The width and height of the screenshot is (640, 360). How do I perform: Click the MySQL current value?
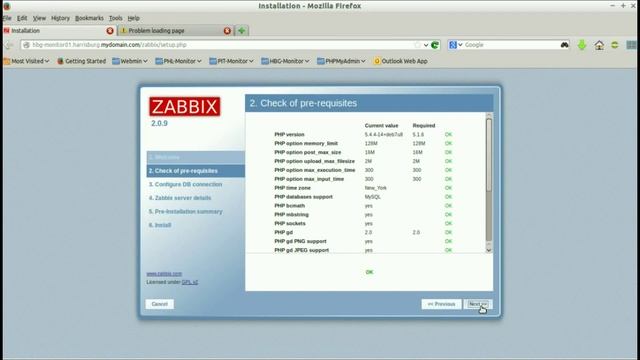pos(373,197)
